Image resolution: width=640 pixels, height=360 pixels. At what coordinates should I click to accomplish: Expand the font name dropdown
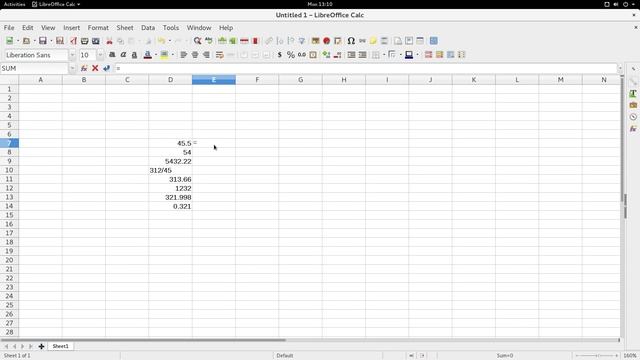(x=72, y=55)
